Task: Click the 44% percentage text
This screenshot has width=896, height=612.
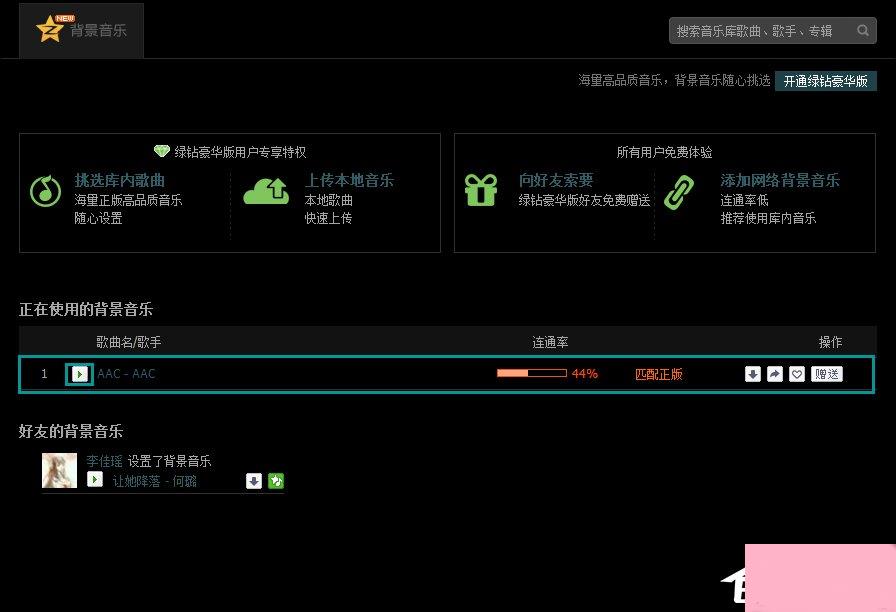Action: coord(585,374)
